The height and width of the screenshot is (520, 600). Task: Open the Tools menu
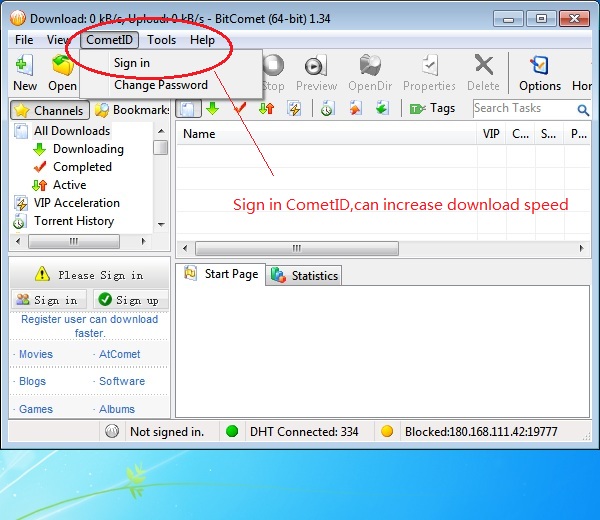tap(161, 40)
